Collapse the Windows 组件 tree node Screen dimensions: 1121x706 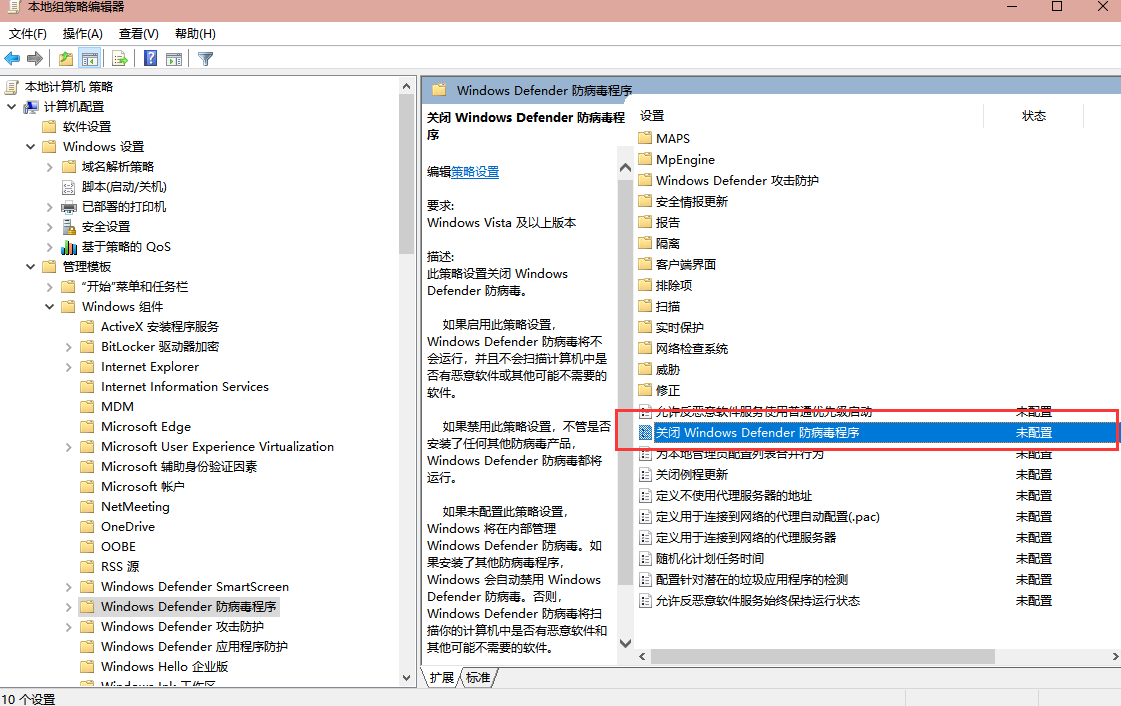click(49, 307)
